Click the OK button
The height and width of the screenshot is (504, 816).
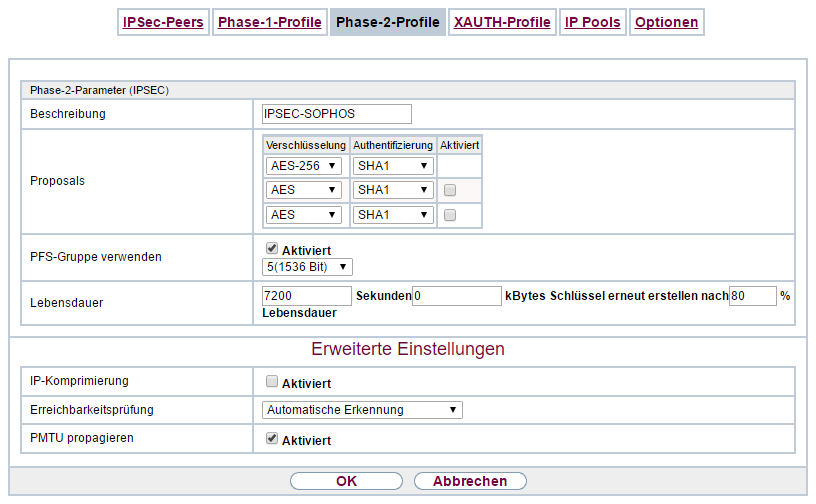click(x=347, y=481)
